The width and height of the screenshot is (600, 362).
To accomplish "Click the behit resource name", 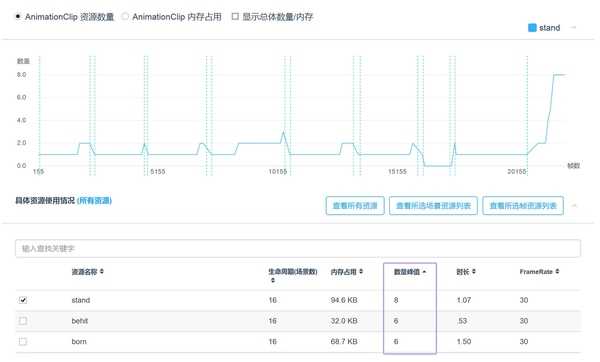I will point(80,321).
